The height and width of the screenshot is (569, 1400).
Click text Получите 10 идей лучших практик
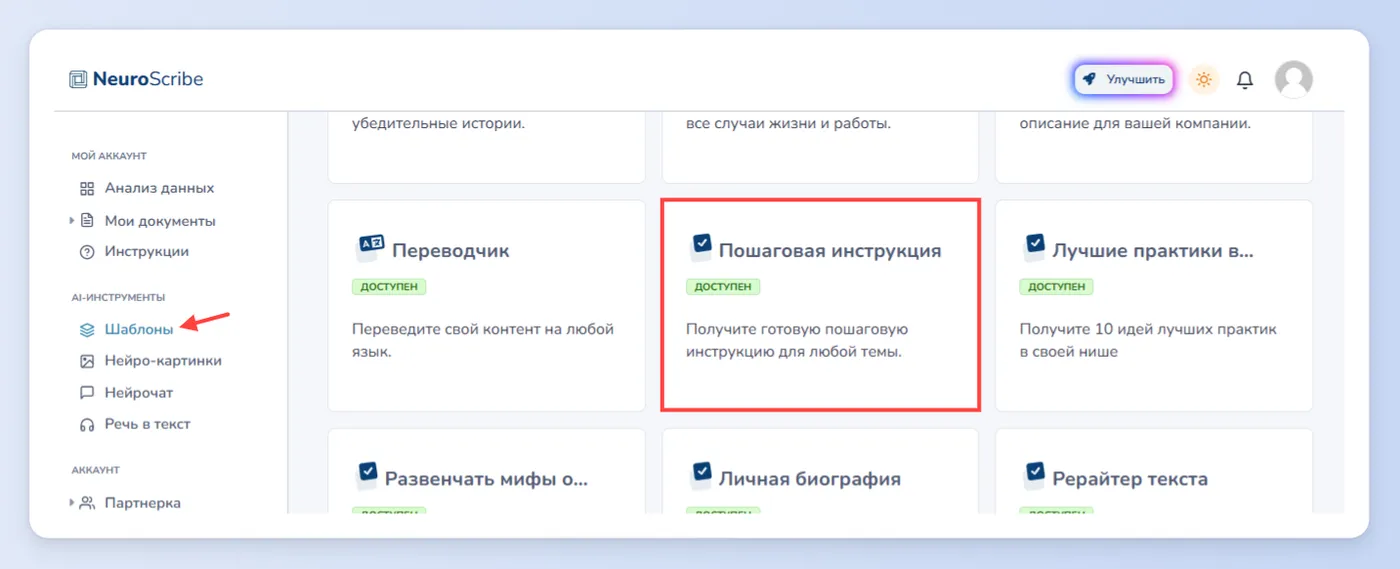(1148, 339)
